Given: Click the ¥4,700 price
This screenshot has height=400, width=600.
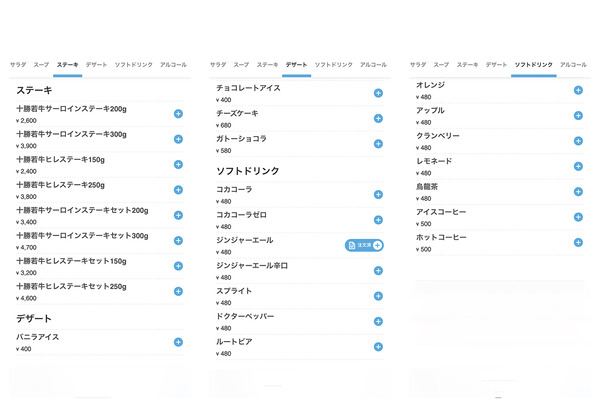Looking at the screenshot, I should (26, 248).
